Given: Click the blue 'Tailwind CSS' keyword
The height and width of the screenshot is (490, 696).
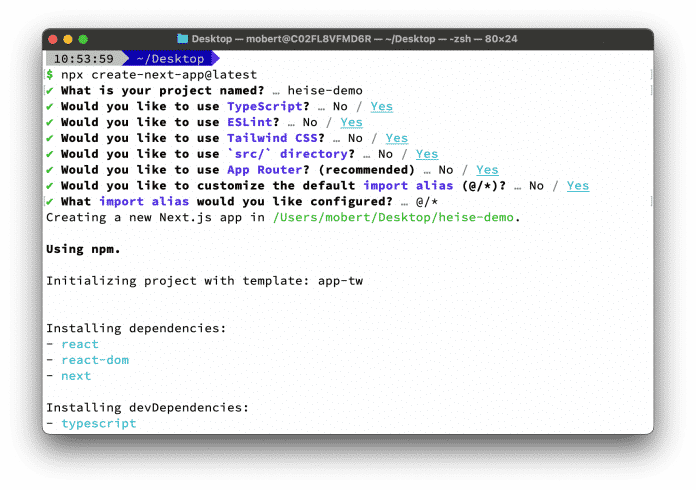Looking at the screenshot, I should (x=273, y=138).
